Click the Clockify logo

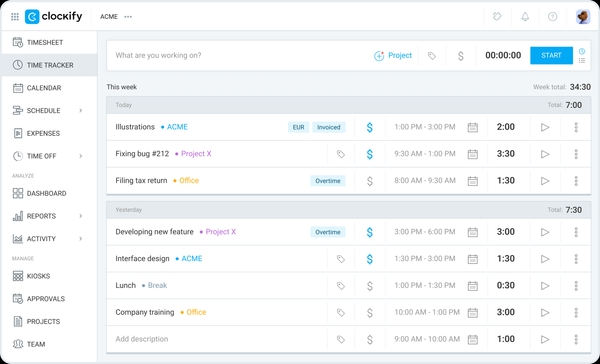tap(54, 16)
